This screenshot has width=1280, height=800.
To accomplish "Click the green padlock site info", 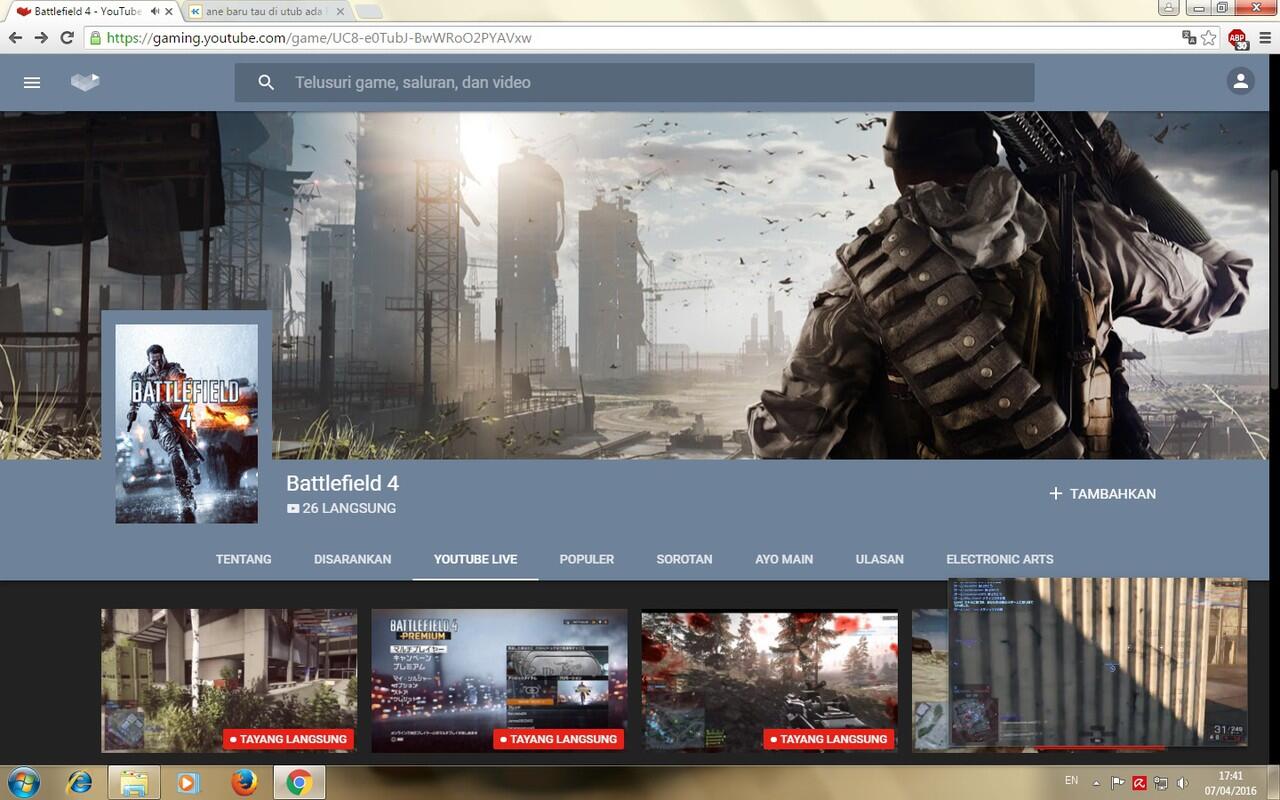I will (x=96, y=38).
